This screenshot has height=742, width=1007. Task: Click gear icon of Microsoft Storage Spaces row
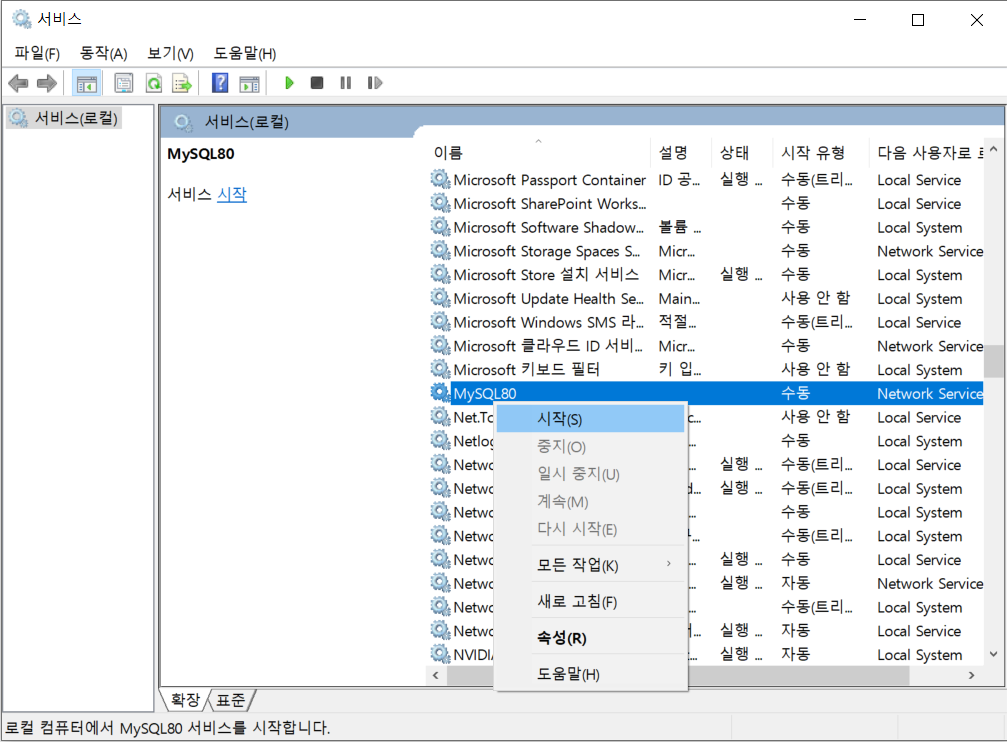click(x=440, y=250)
